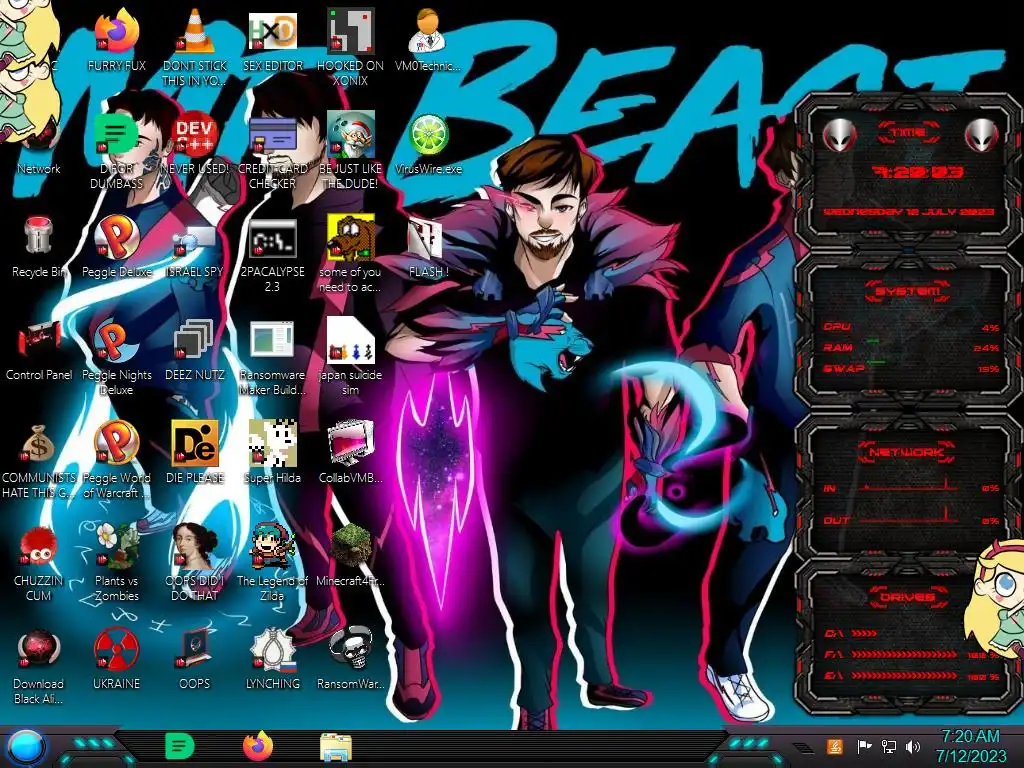Launch the NEVER USED! Dev-C++ icon
The width and height of the screenshot is (1024, 768).
tap(195, 135)
